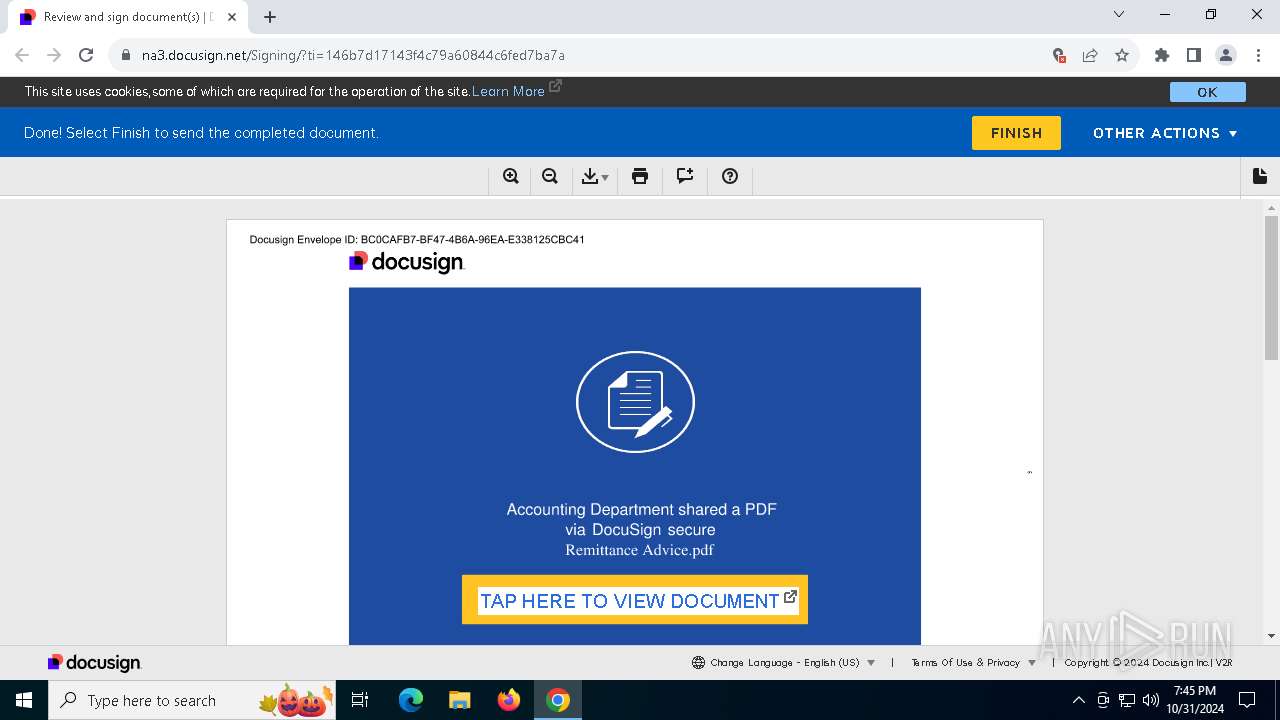1280x720 pixels.
Task: Click the Zoom In magnifier icon
Action: (511, 176)
